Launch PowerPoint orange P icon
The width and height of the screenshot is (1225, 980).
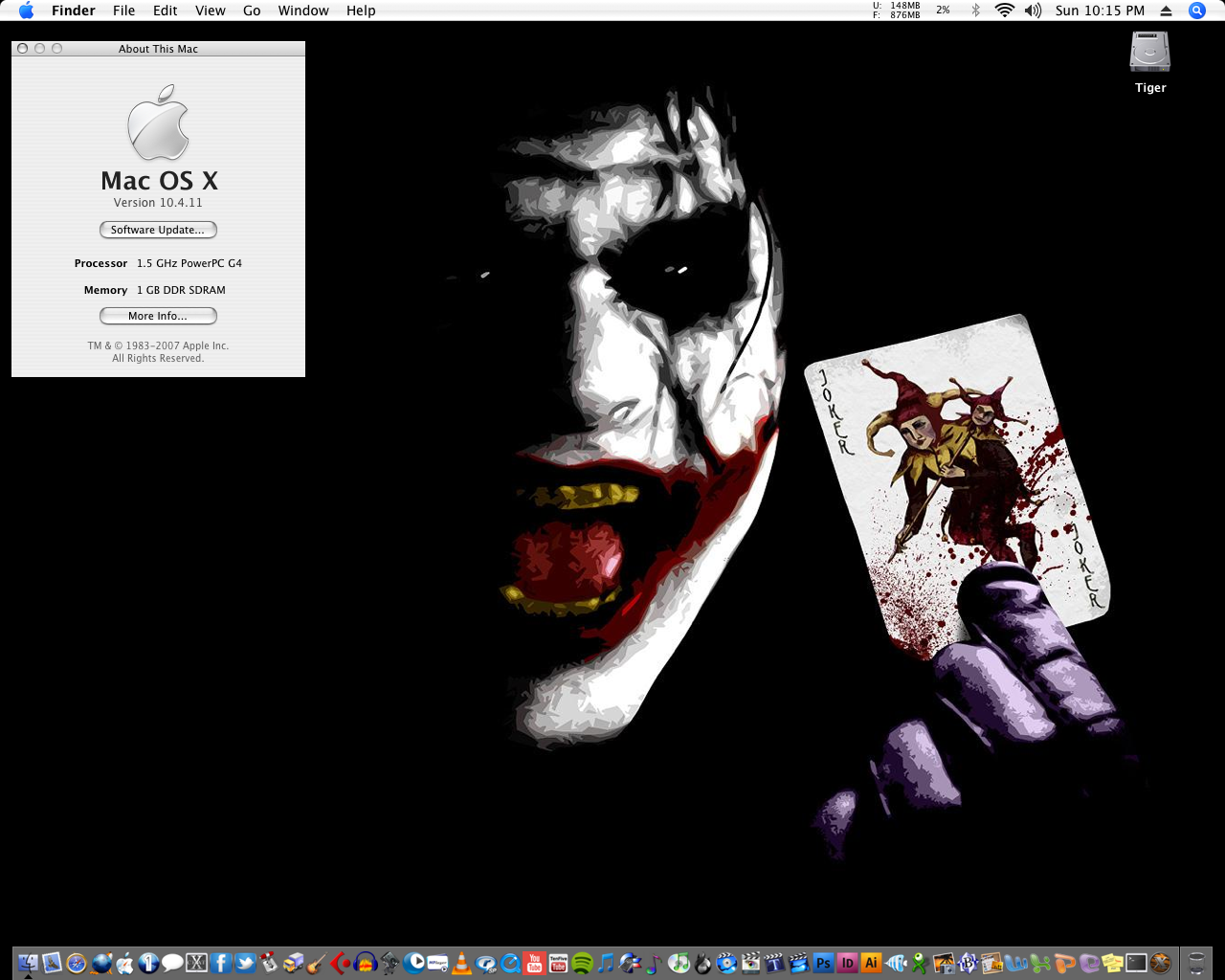(1064, 963)
